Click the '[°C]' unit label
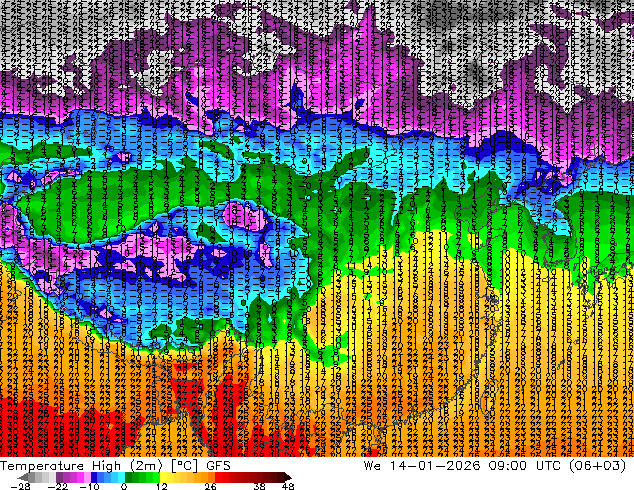The image size is (634, 490). click(x=184, y=465)
